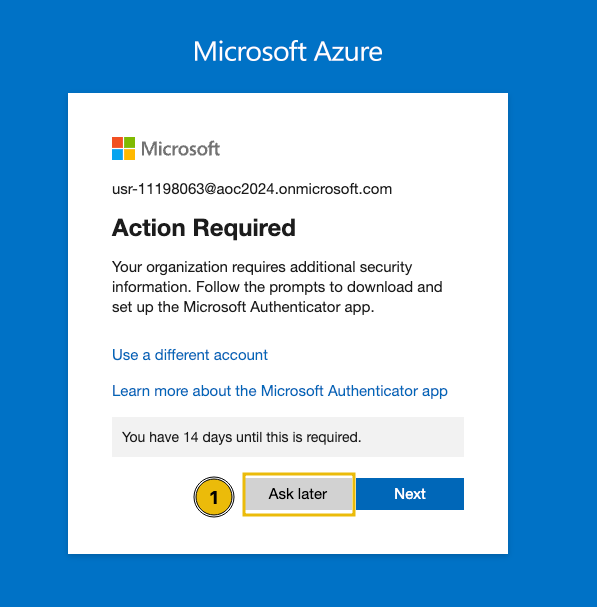597x607 pixels.
Task: Select the yellow square of the Microsoft logo
Action: [130, 154]
